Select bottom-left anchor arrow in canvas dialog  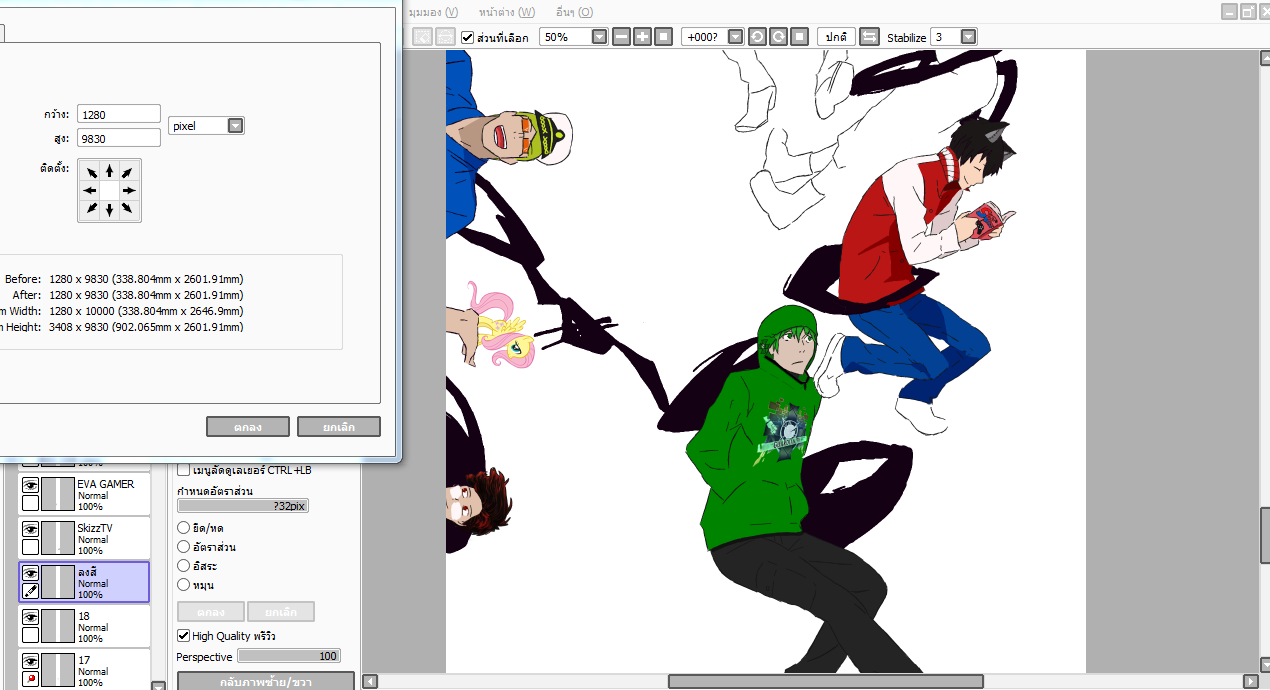point(91,208)
